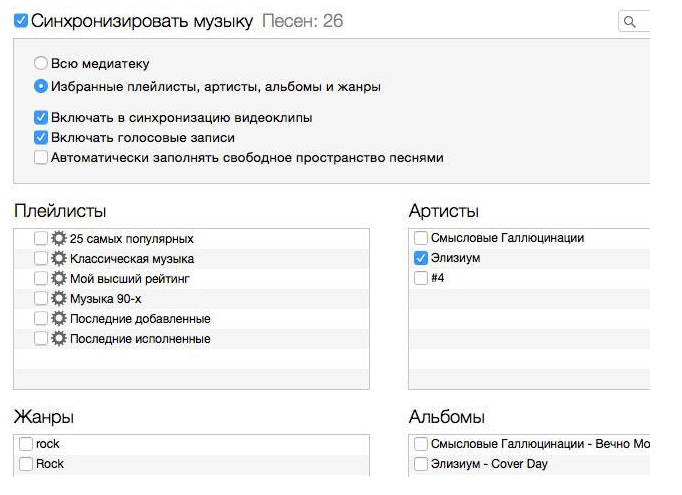682x495 pixels.
Task: Disable Включать в синхронизацию видеоклипы
Action: point(41,117)
